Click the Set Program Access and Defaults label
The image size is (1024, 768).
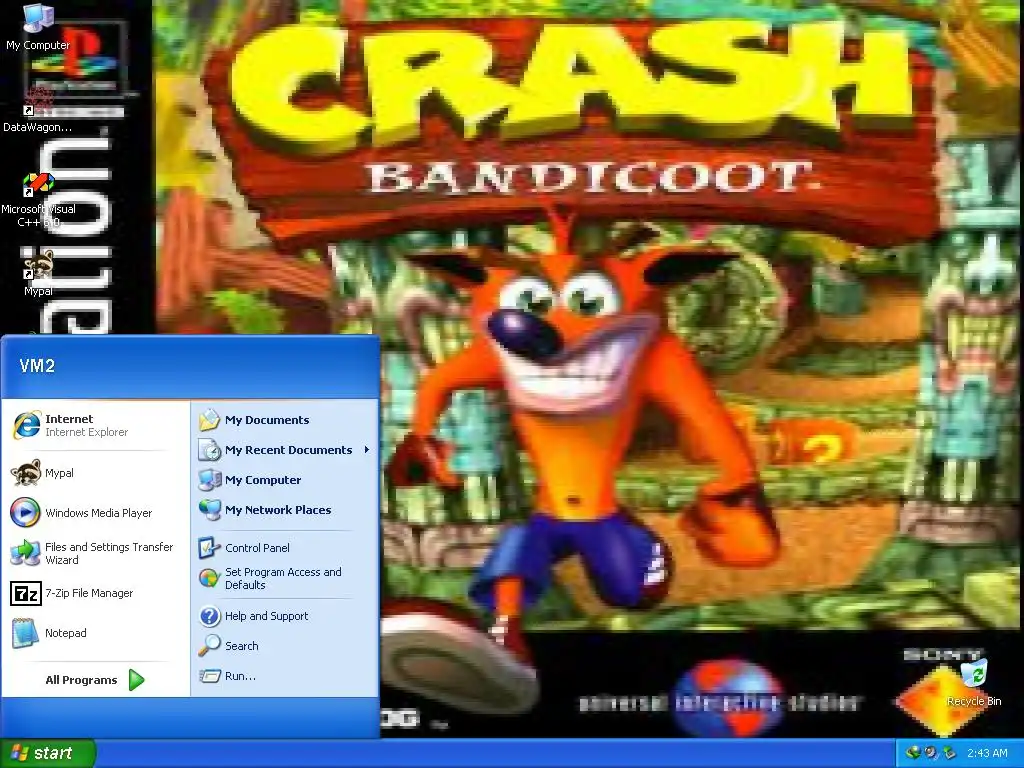pos(283,578)
